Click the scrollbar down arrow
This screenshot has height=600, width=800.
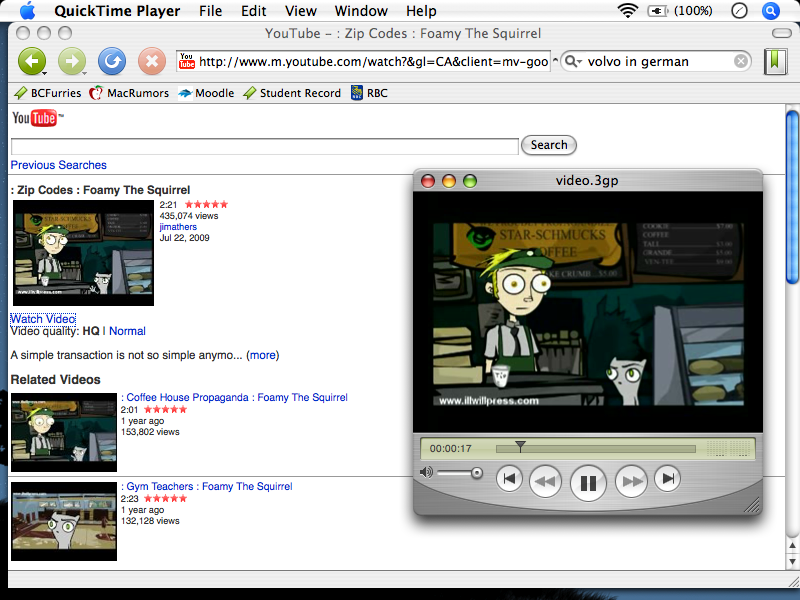click(x=792, y=562)
